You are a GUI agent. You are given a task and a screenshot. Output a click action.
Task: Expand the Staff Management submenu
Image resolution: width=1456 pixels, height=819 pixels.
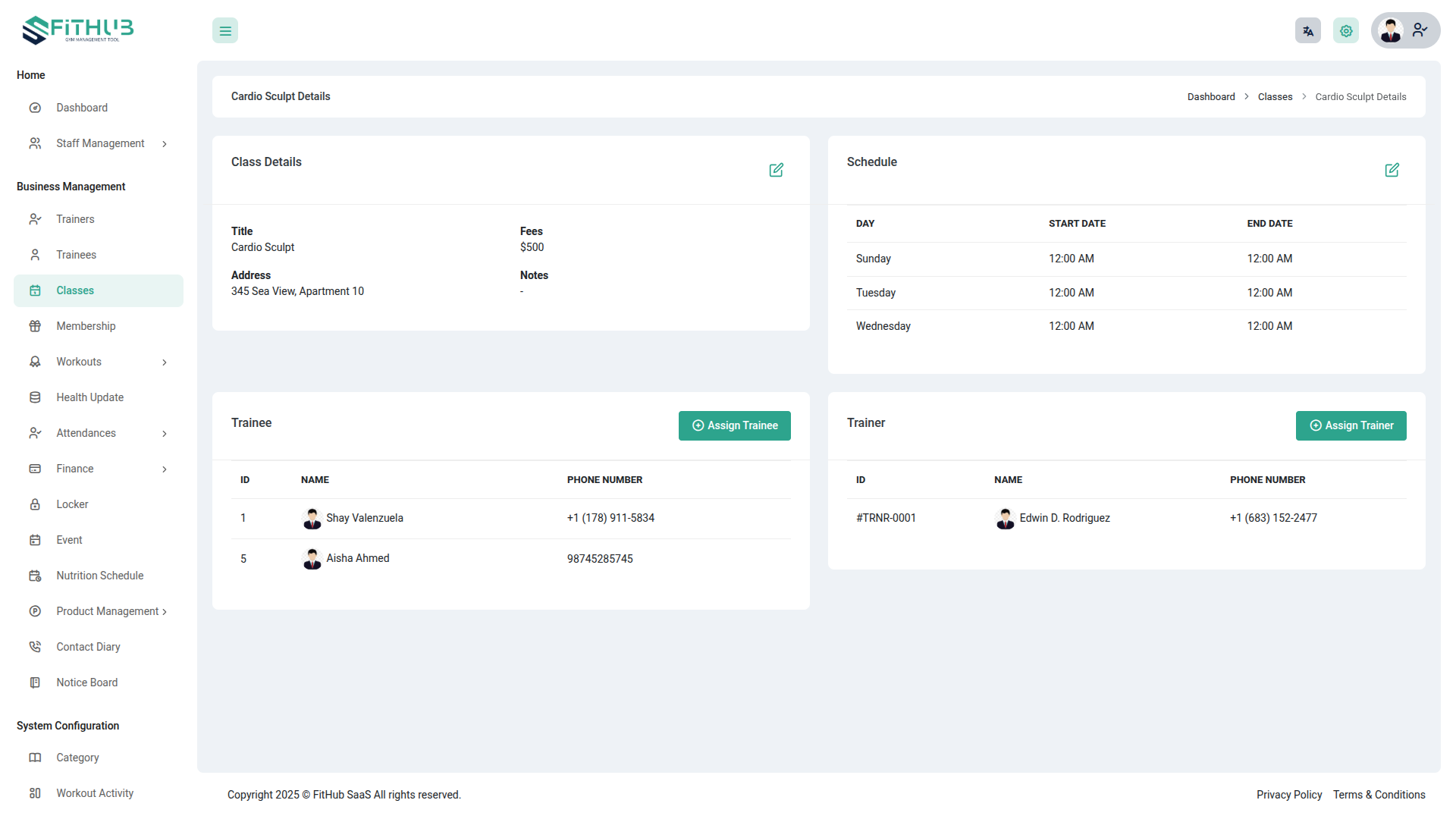coord(165,144)
